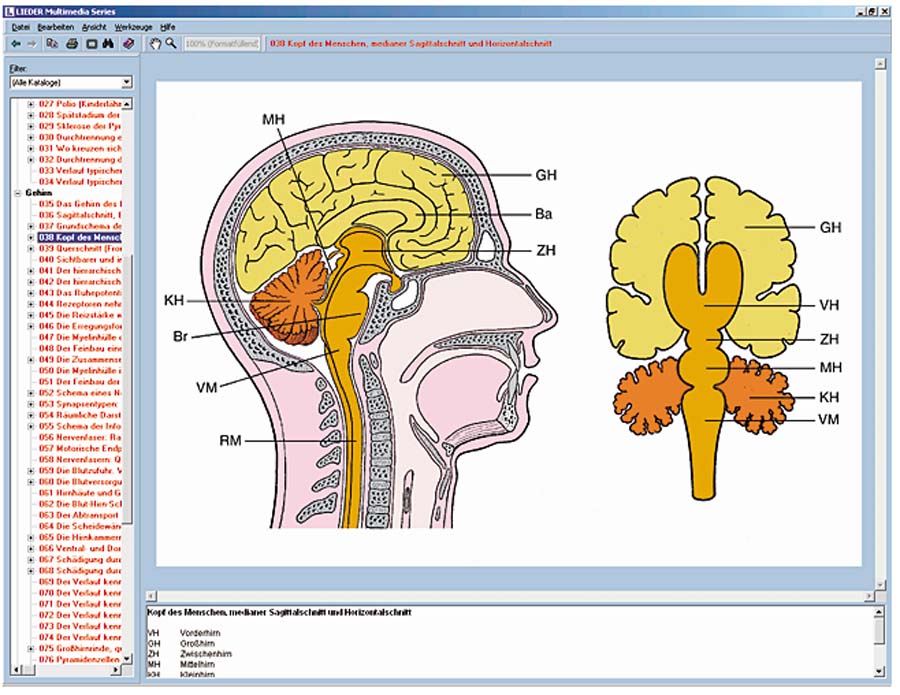
Task: Open the Ansicht menu
Action: (x=95, y=27)
